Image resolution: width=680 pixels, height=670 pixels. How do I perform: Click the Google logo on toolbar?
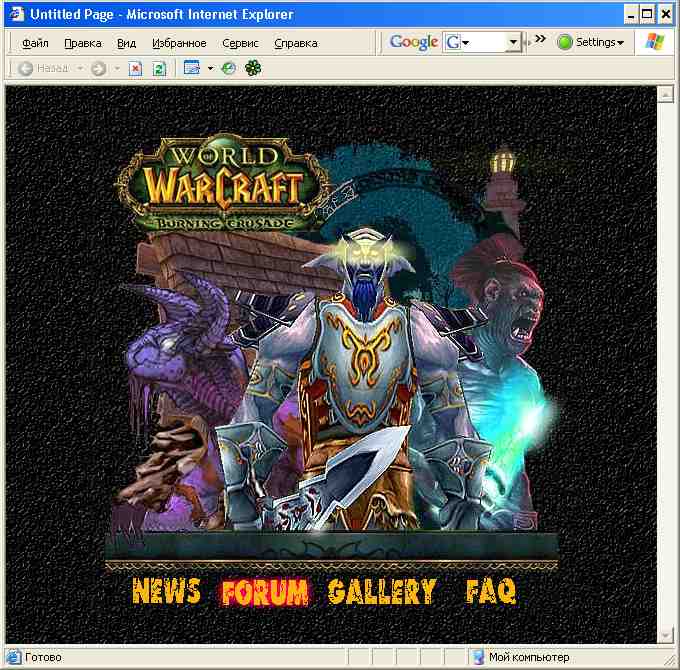coord(414,42)
